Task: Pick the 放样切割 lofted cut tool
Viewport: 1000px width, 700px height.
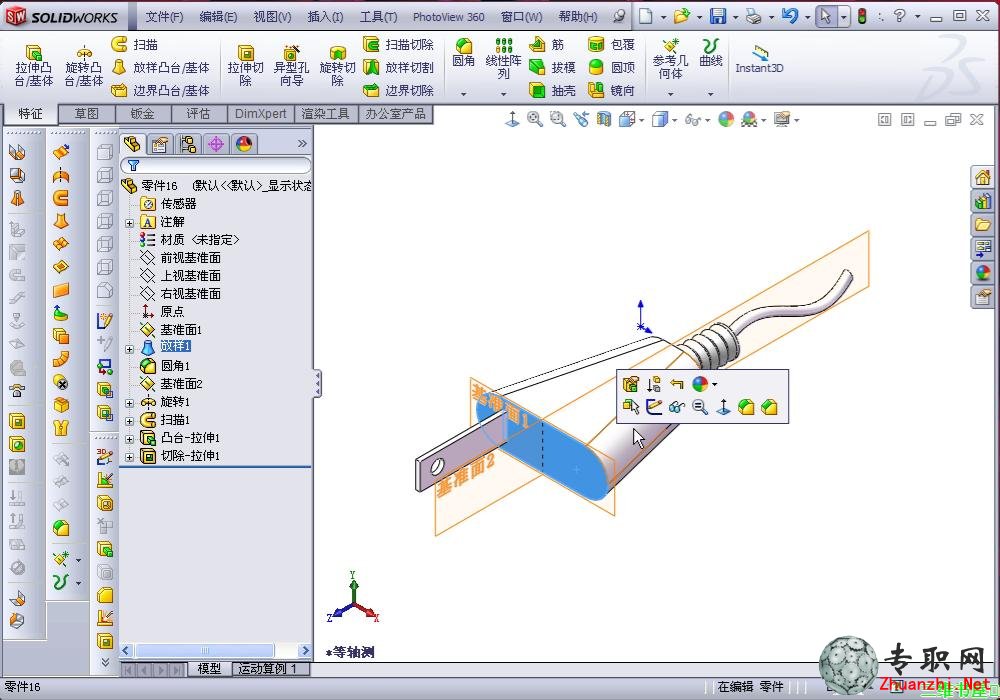Action: (x=399, y=68)
